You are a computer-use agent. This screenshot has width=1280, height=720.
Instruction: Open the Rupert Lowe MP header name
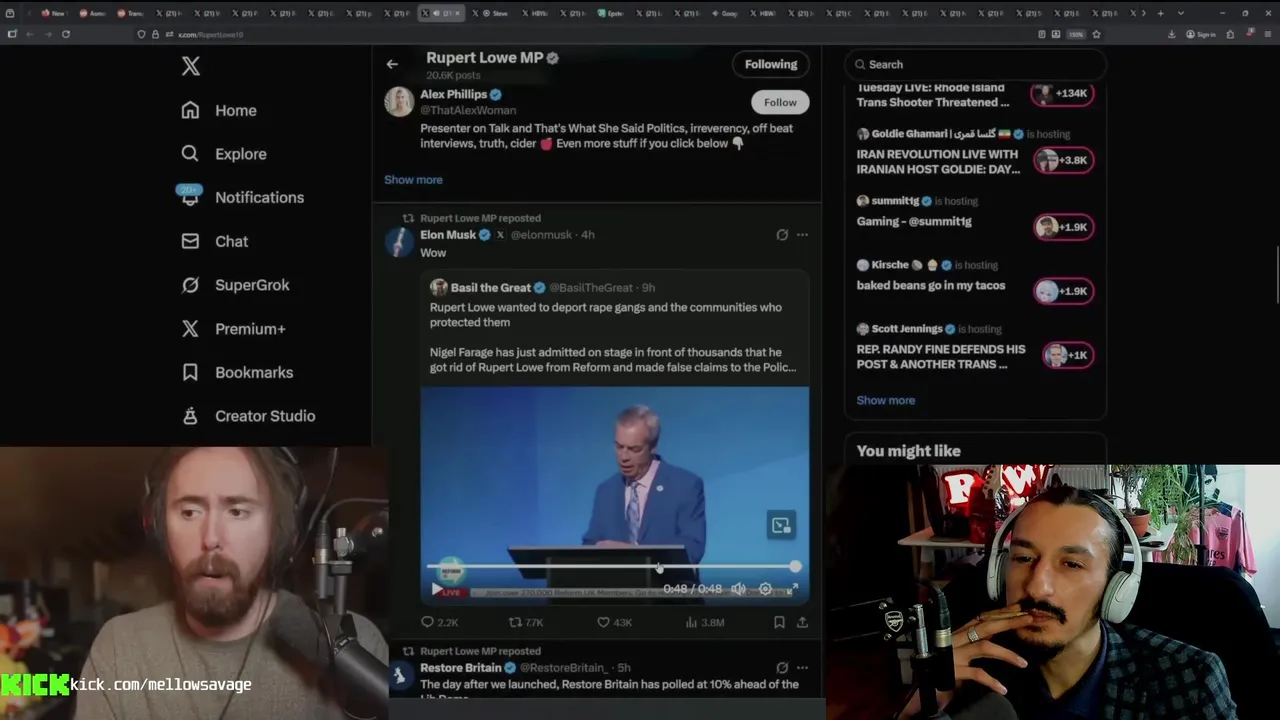484,58
